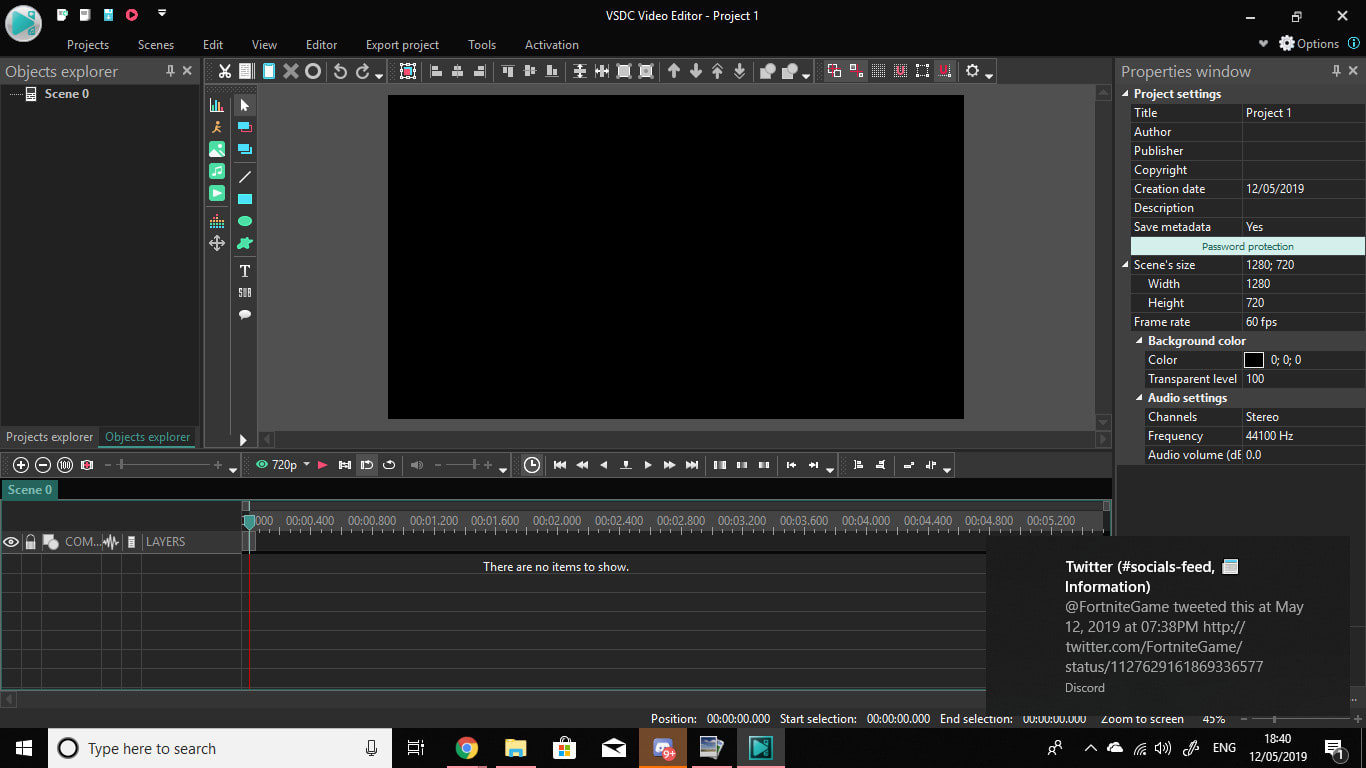The width and height of the screenshot is (1366, 768).
Task: Open Options in top right
Action: pos(1309,44)
